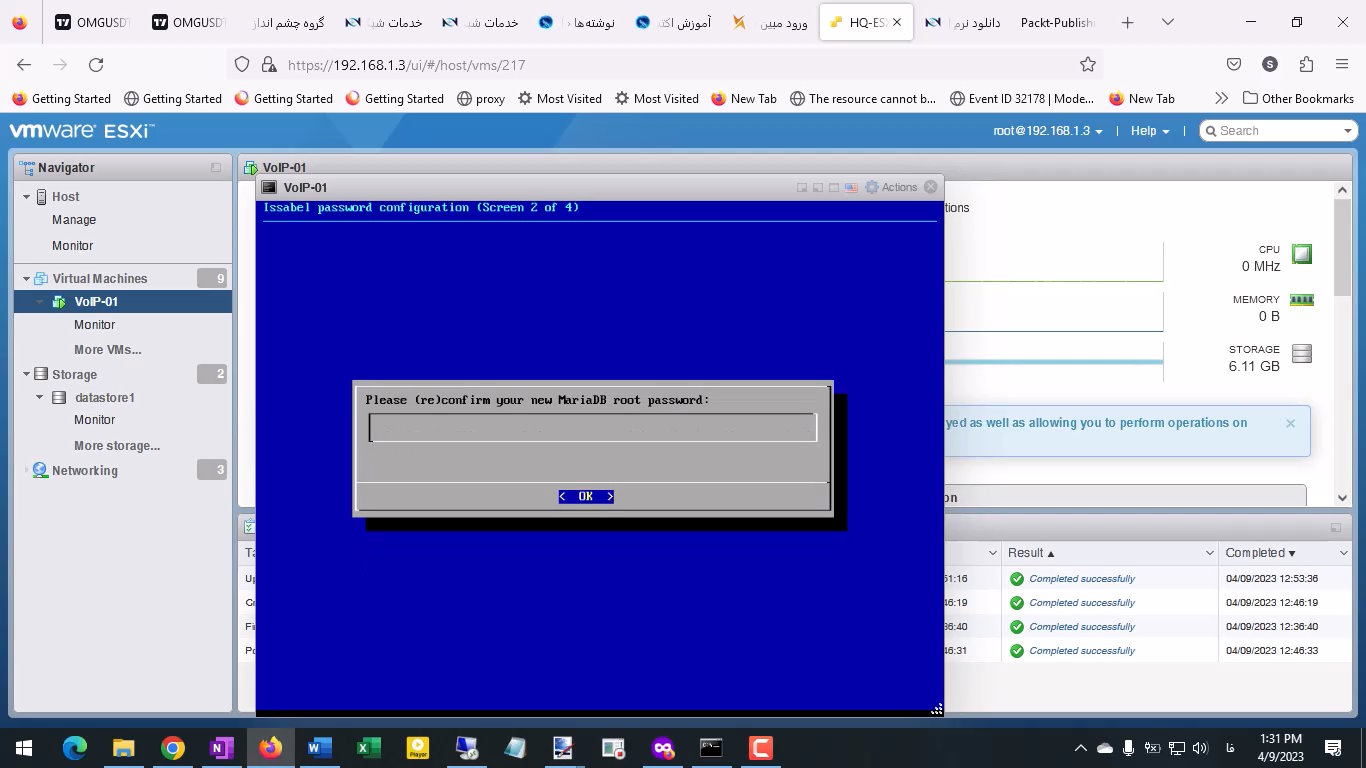Click More storage... link
The width and height of the screenshot is (1366, 768).
coord(117,446)
